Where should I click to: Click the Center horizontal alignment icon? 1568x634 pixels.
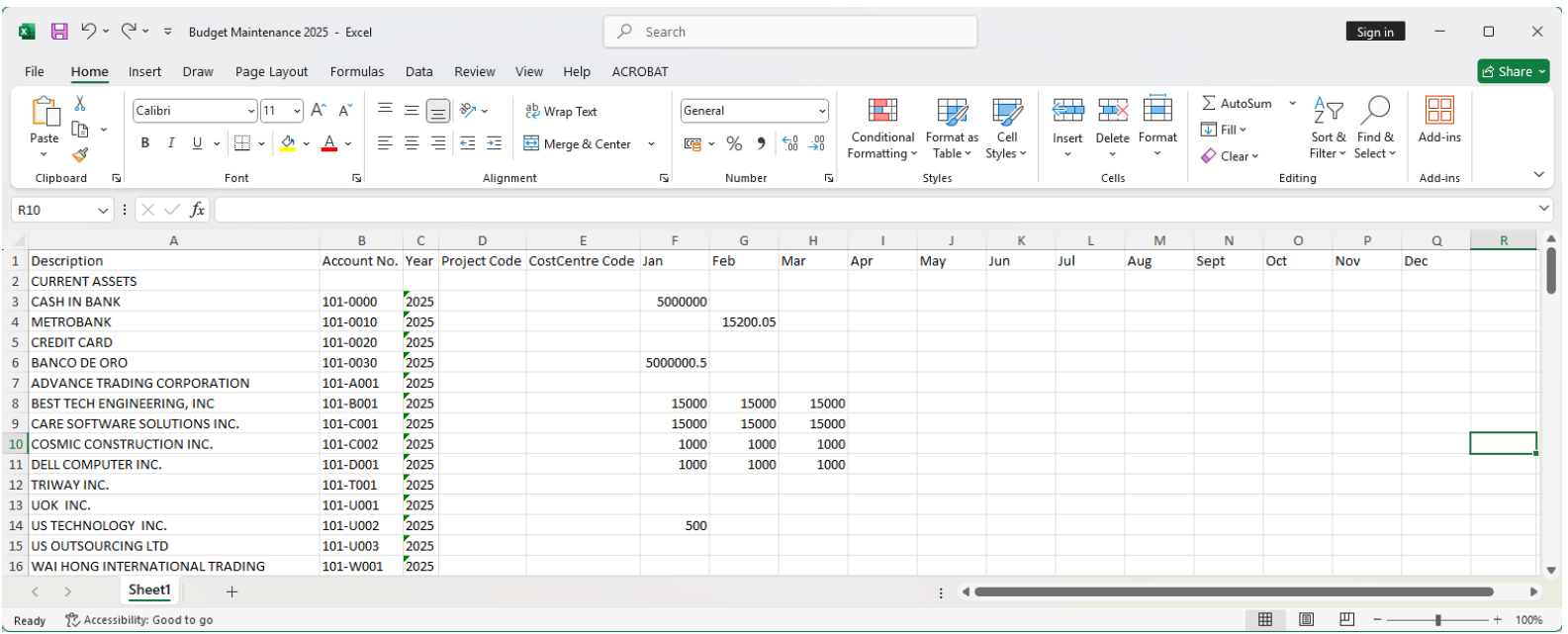412,143
